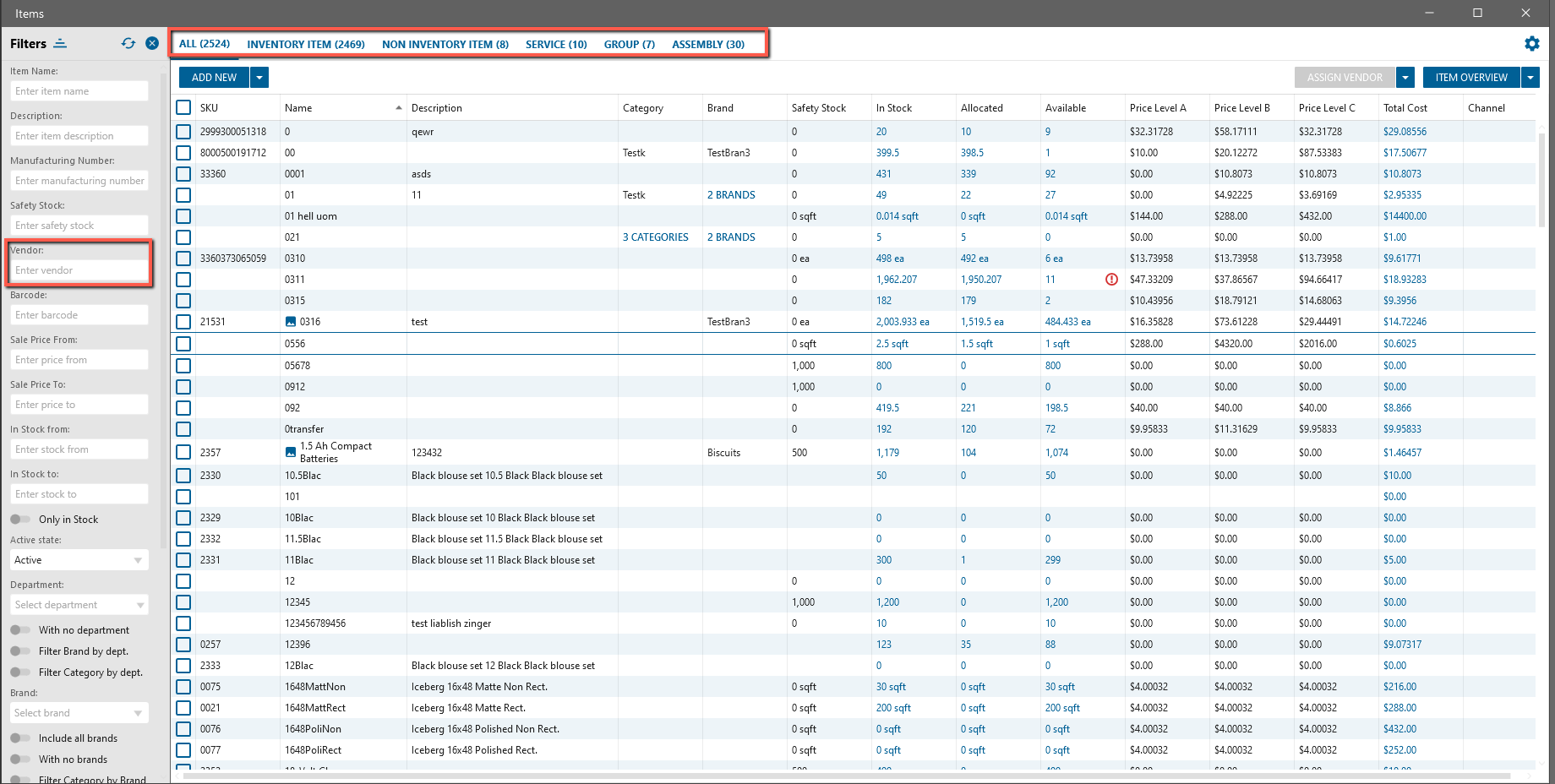The image size is (1555, 784).
Task: Open the INVENTORY ITEM (2469) tab
Action: (306, 44)
